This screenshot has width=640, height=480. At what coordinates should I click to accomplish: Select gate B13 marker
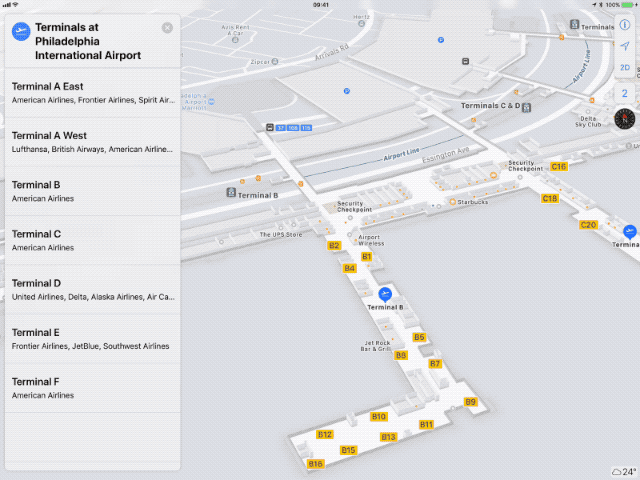(x=388, y=437)
